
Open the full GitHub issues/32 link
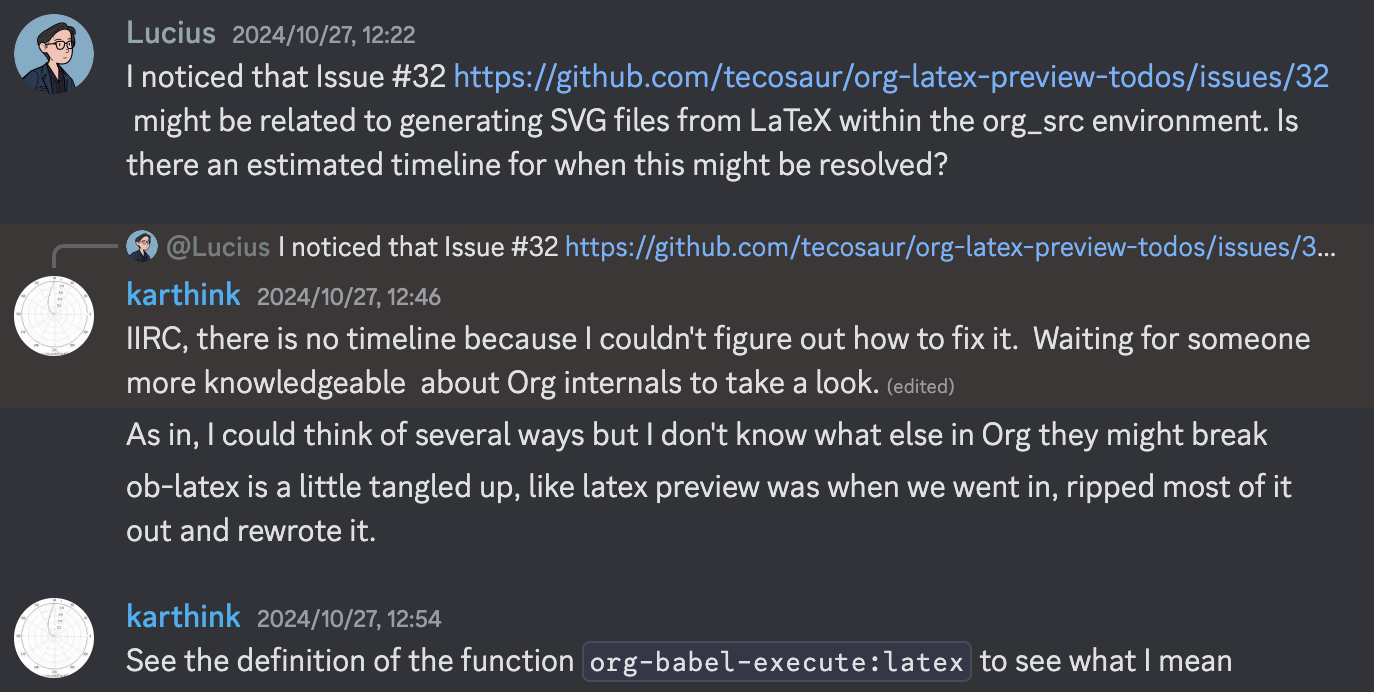click(x=891, y=78)
